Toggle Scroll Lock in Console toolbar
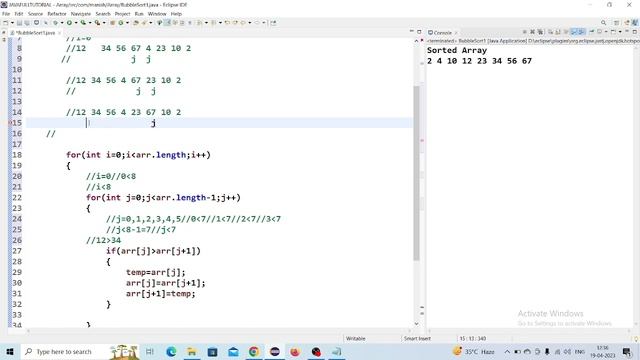 tap(557, 32)
